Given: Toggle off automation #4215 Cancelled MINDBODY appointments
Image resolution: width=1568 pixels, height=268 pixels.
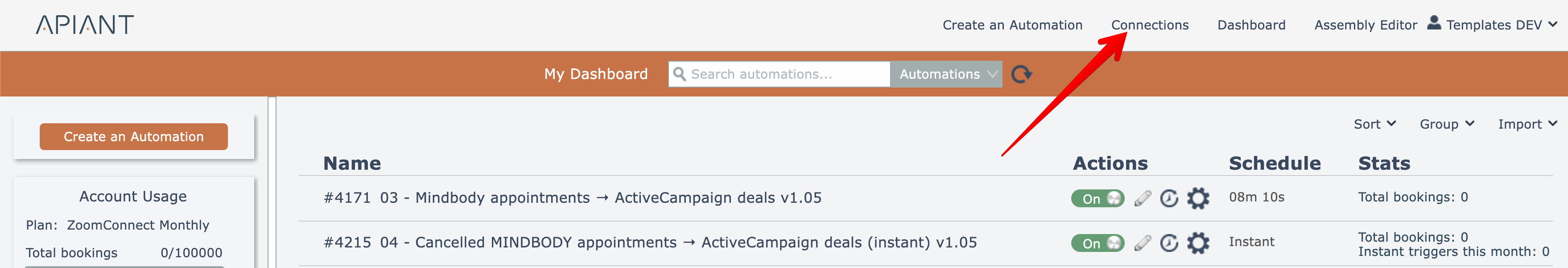Looking at the screenshot, I should point(1098,243).
